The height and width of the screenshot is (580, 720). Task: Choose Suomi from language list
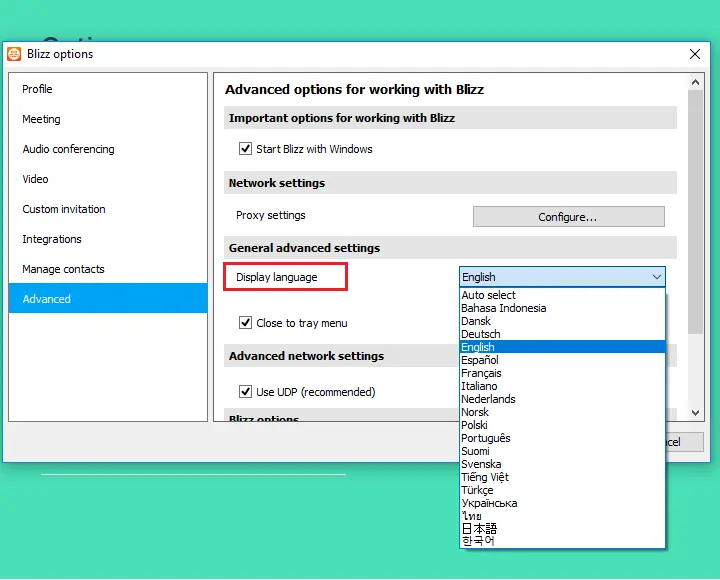pyautogui.click(x=562, y=451)
